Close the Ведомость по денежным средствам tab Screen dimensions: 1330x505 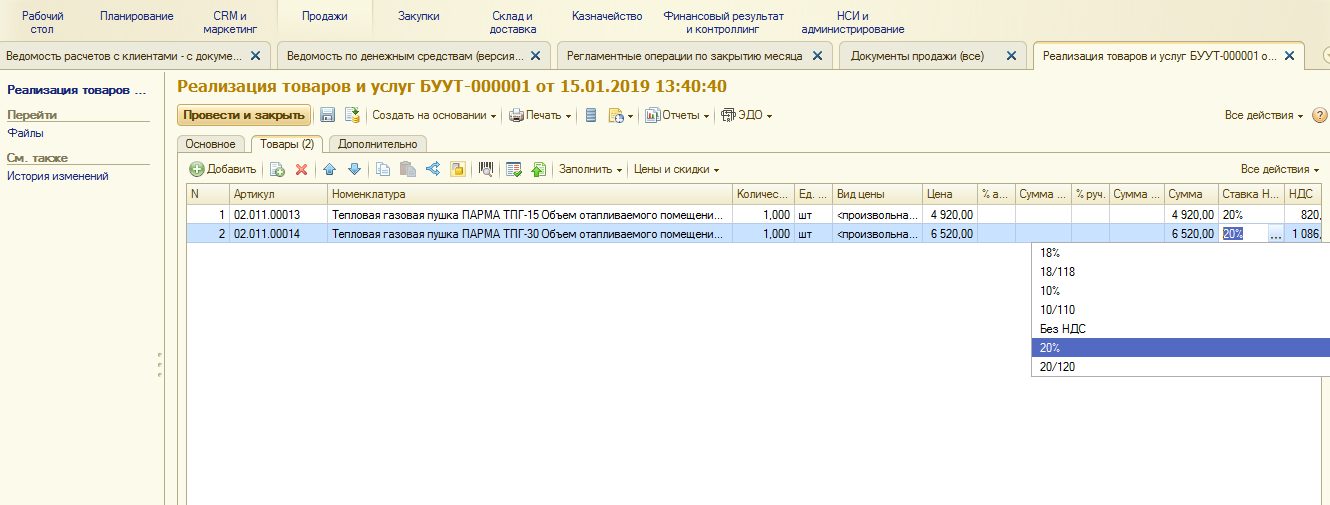(x=535, y=56)
